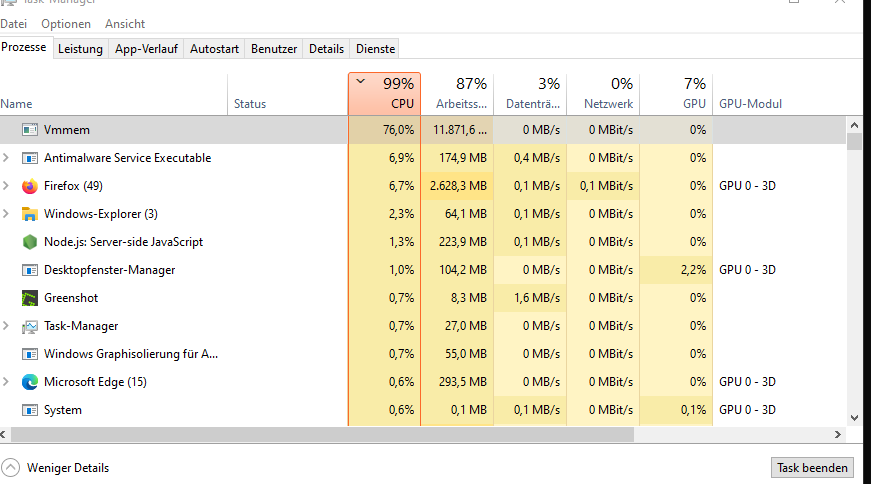Click the Antimalware Service Executable icon
This screenshot has height=484, width=871.
[x=30, y=158]
